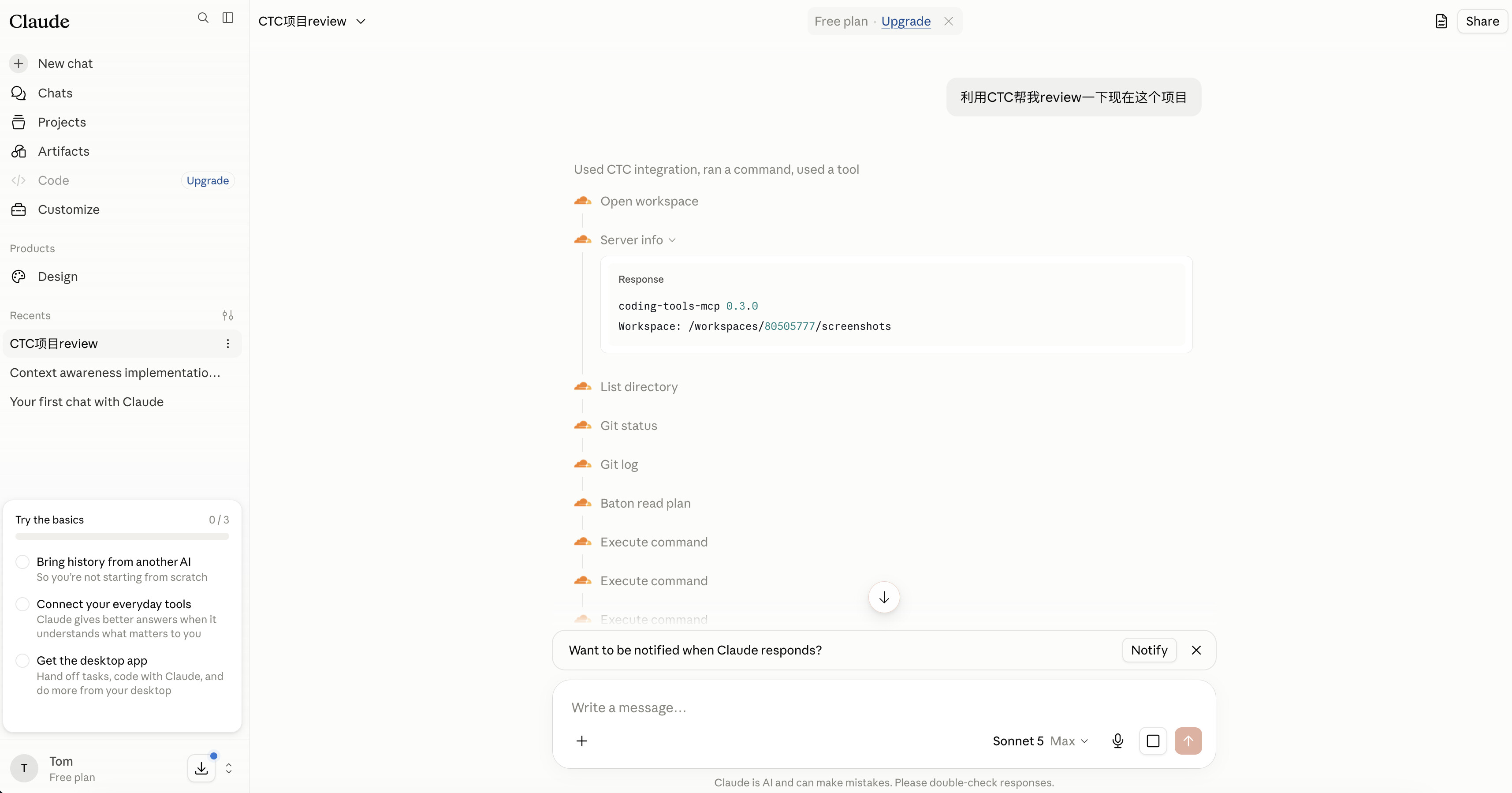Viewport: 1512px width, 793px height.
Task: Collapse the sidebar with the panel icon
Action: pyautogui.click(x=228, y=18)
